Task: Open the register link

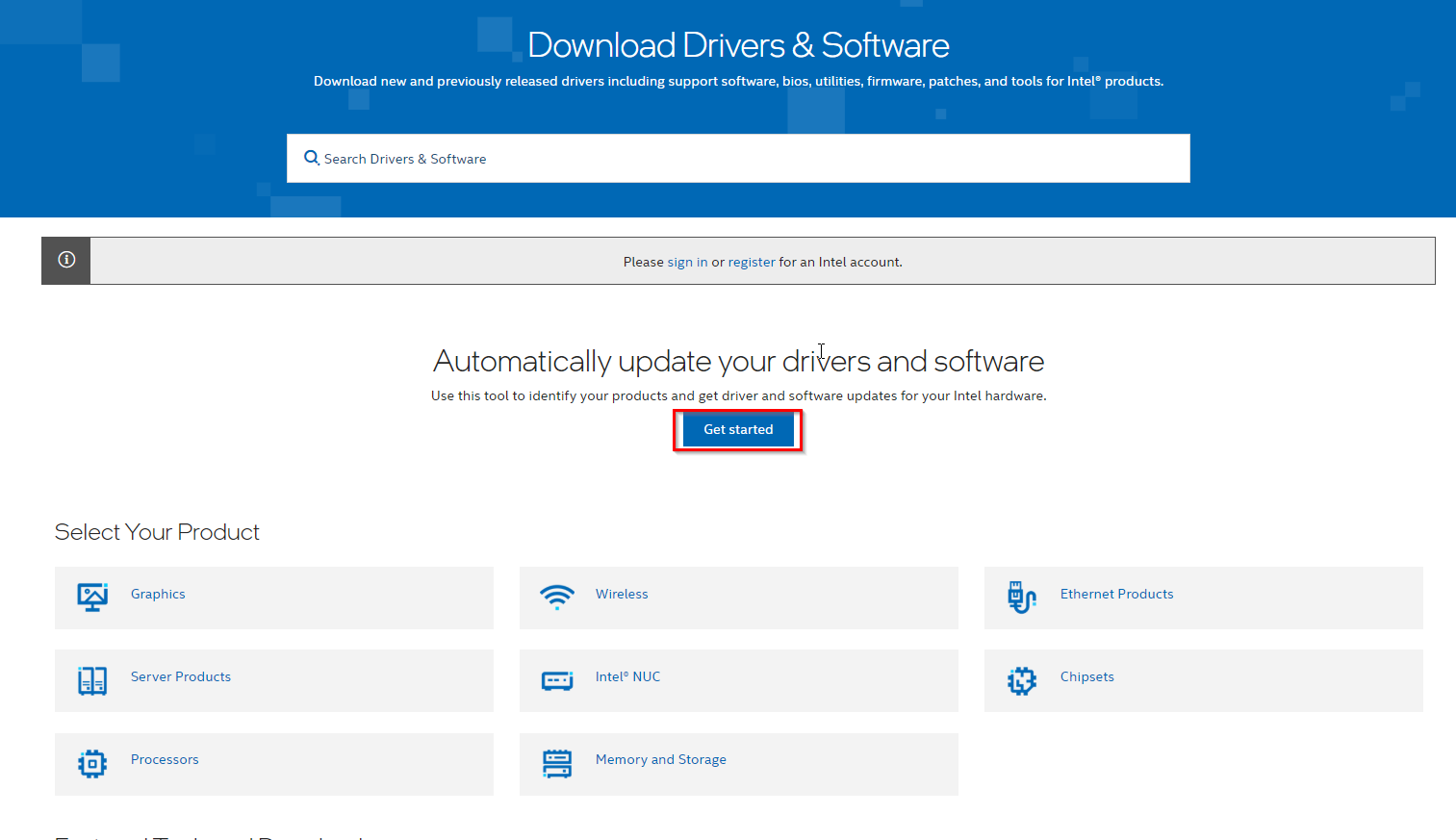Action: click(752, 262)
